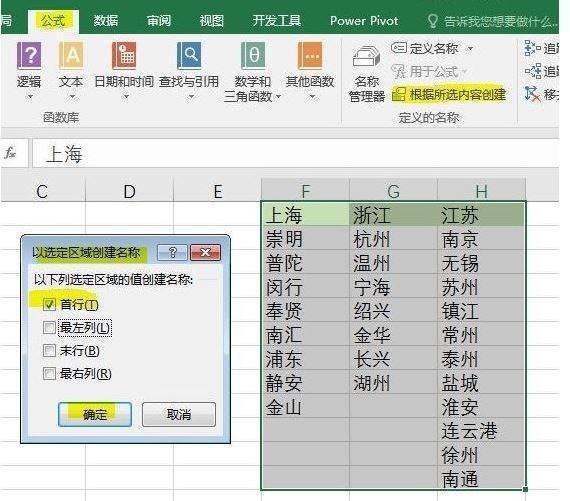Enable the 最右列(R) checkbox

point(49,373)
